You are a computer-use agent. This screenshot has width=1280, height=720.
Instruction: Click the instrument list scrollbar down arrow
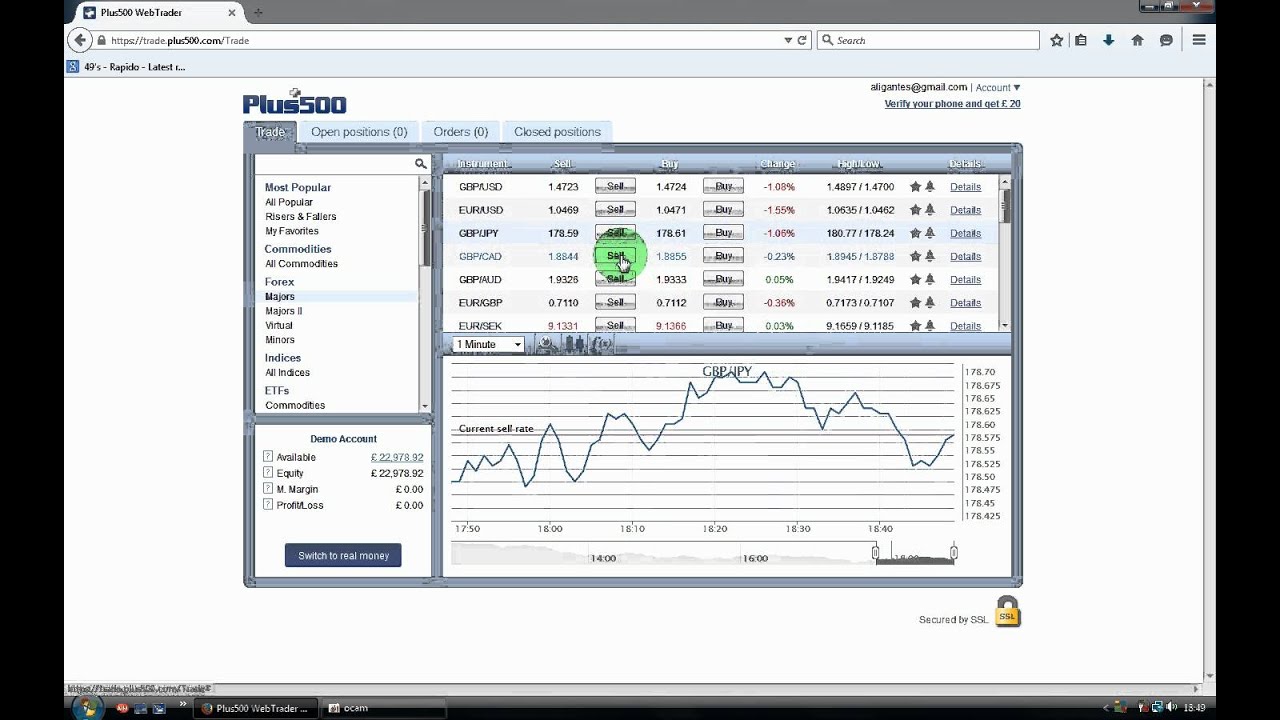1005,326
